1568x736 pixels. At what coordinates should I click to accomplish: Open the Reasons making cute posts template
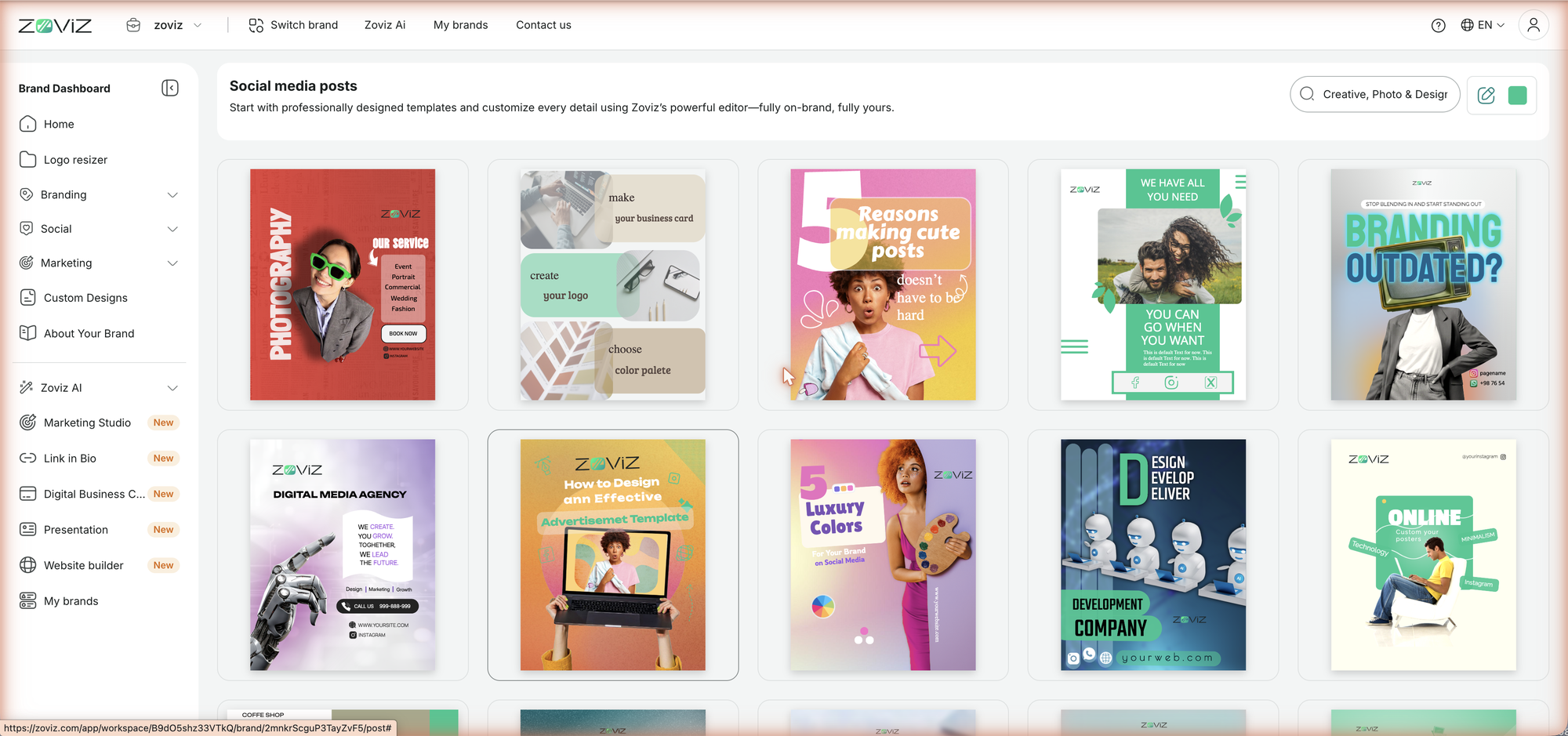coord(883,285)
